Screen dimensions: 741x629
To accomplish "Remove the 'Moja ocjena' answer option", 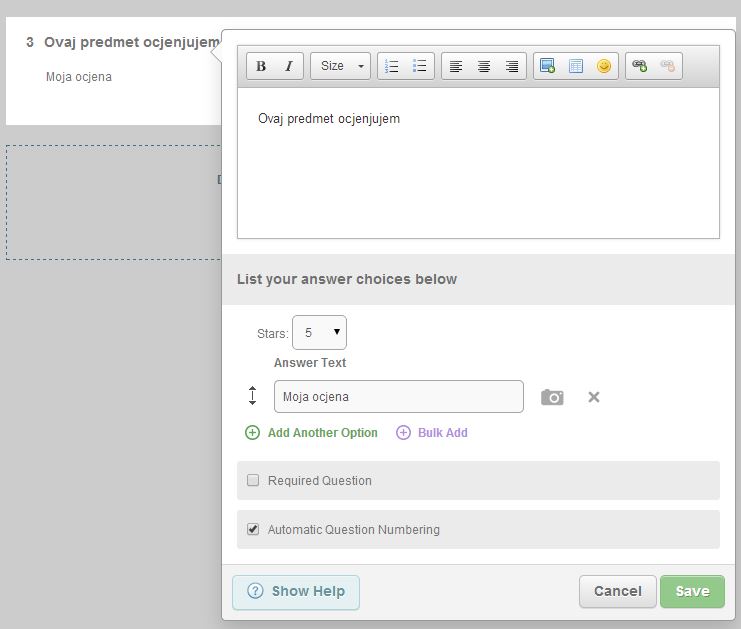I will click(594, 397).
